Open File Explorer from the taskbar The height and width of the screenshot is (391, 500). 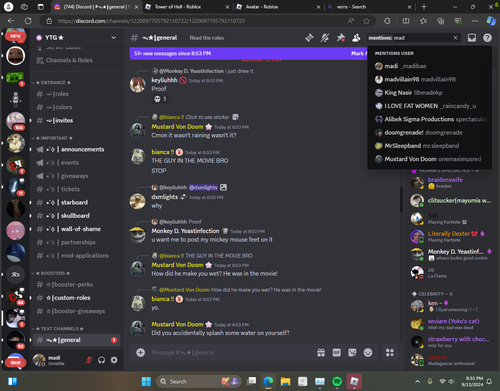pyautogui.click(x=285, y=381)
